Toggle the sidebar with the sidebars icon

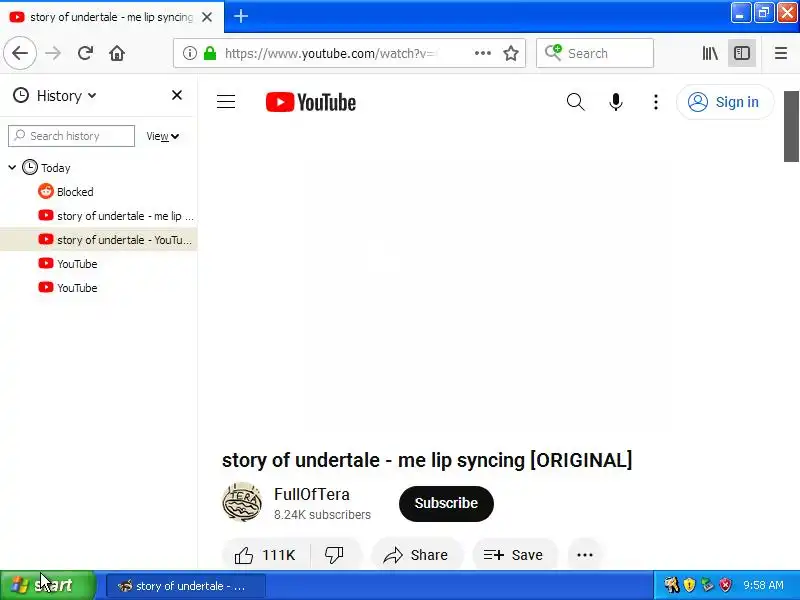741,53
